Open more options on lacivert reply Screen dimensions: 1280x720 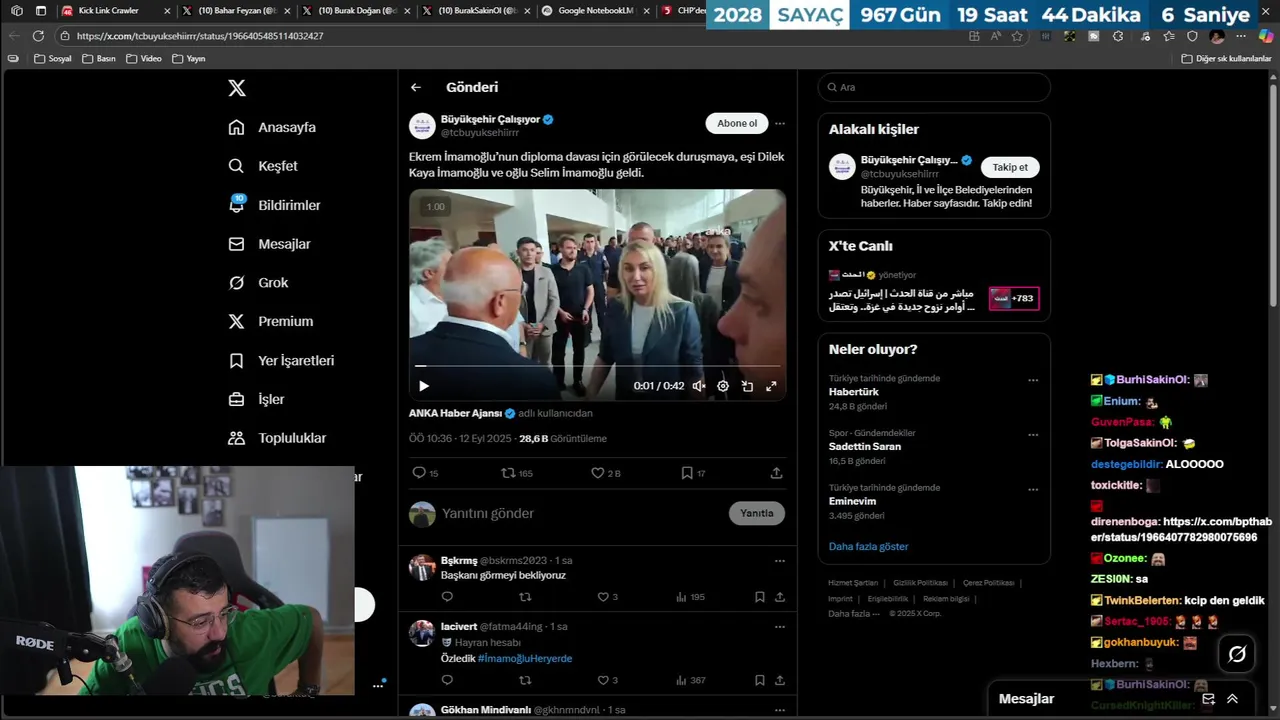[x=780, y=627]
